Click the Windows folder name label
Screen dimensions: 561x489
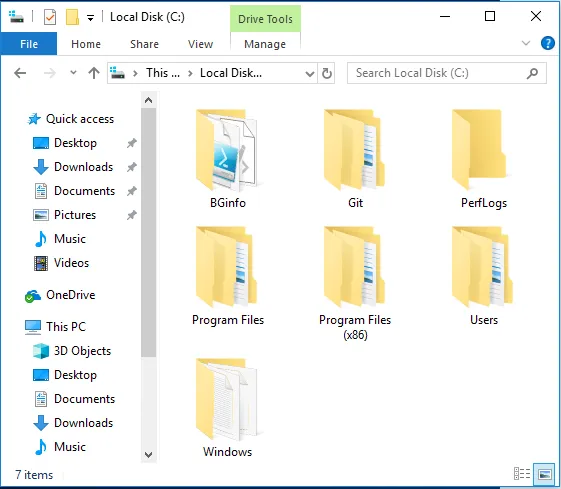click(x=227, y=452)
